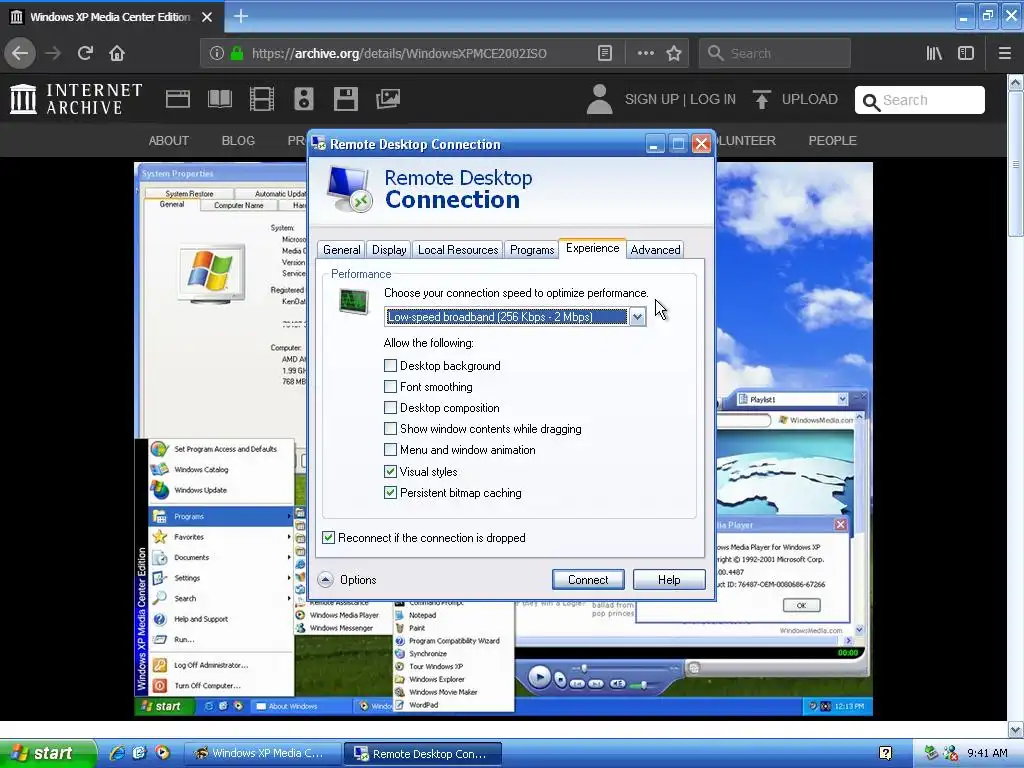Focus the browser toolbar Search box
This screenshot has height=768, width=1024.
pyautogui.click(x=775, y=54)
